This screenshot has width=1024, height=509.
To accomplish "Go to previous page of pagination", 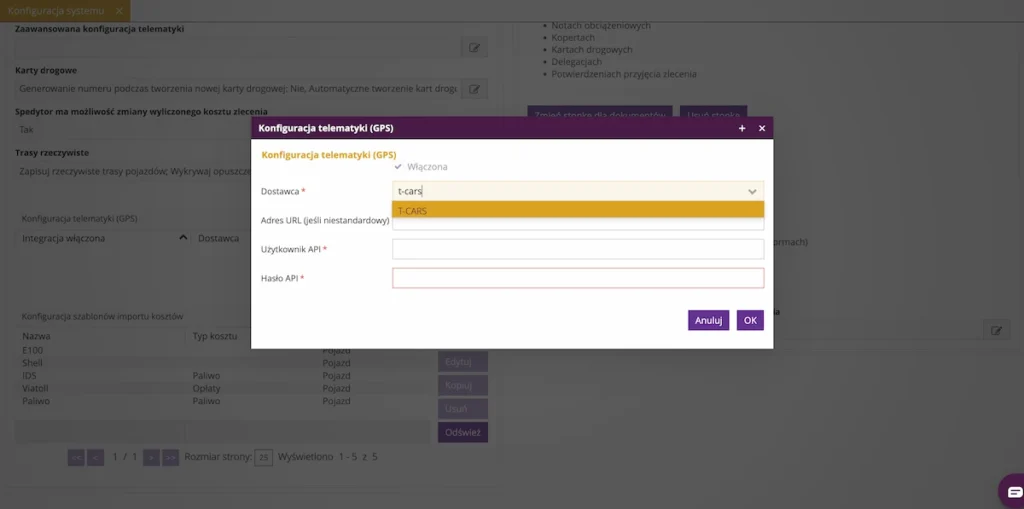I will coord(95,457).
